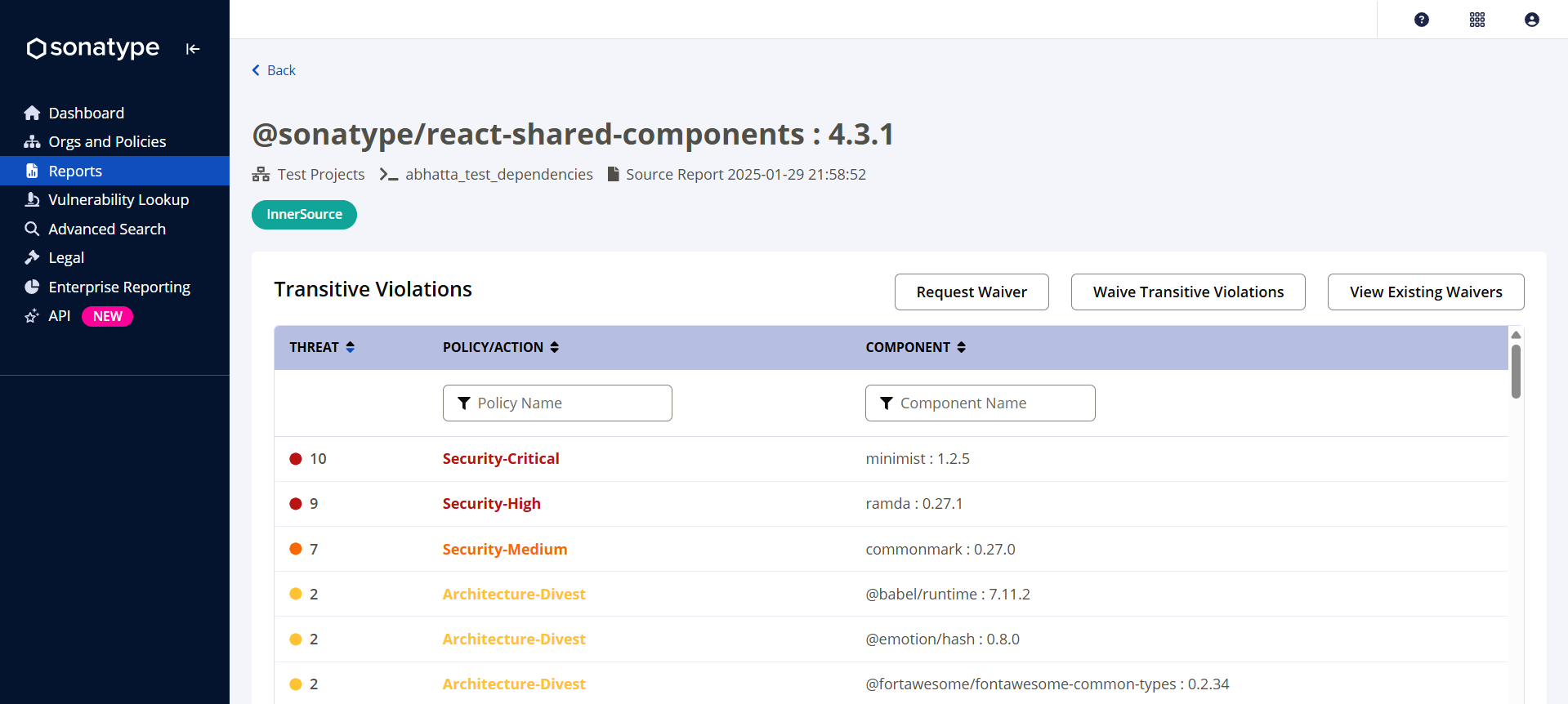Click the Dashboard home icon
Screen dimensions: 1568x704
pos(32,113)
